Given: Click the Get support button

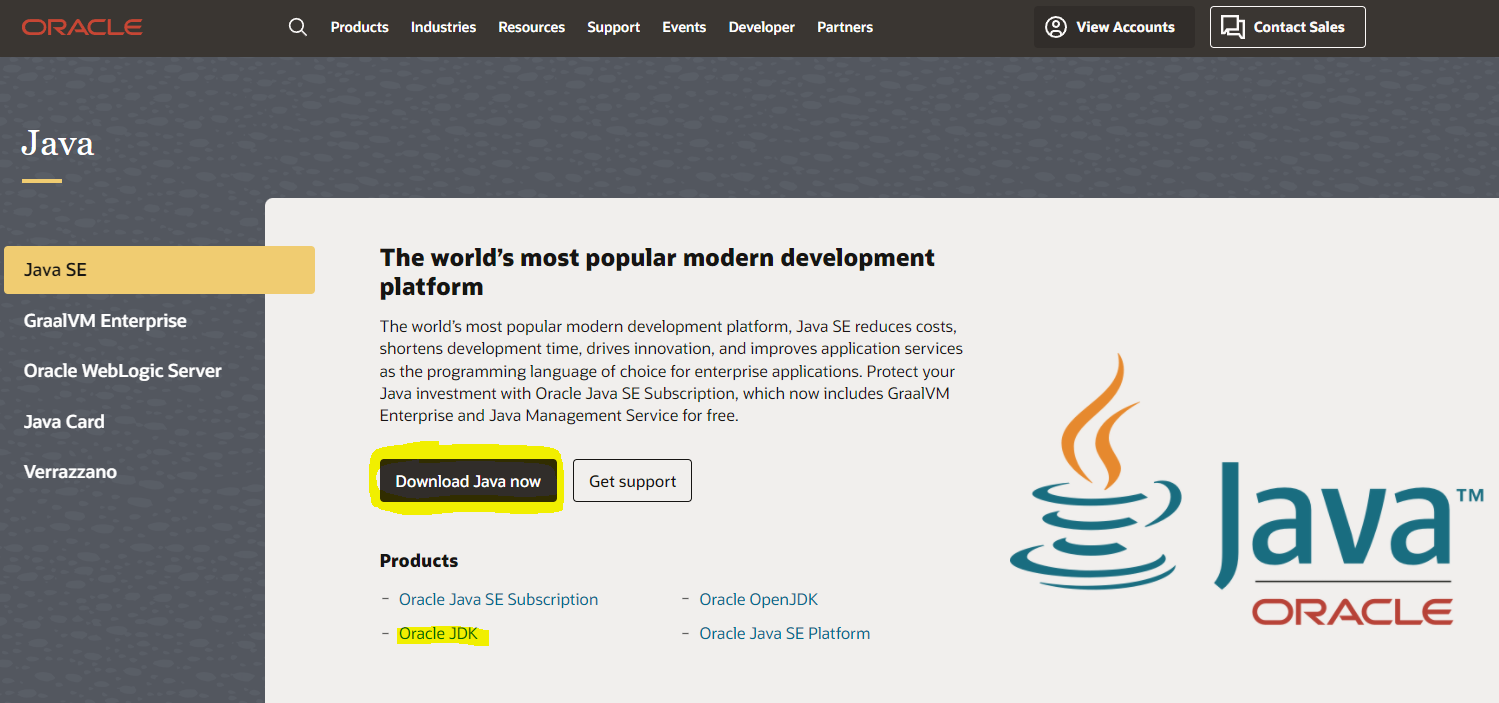Looking at the screenshot, I should click(x=632, y=481).
